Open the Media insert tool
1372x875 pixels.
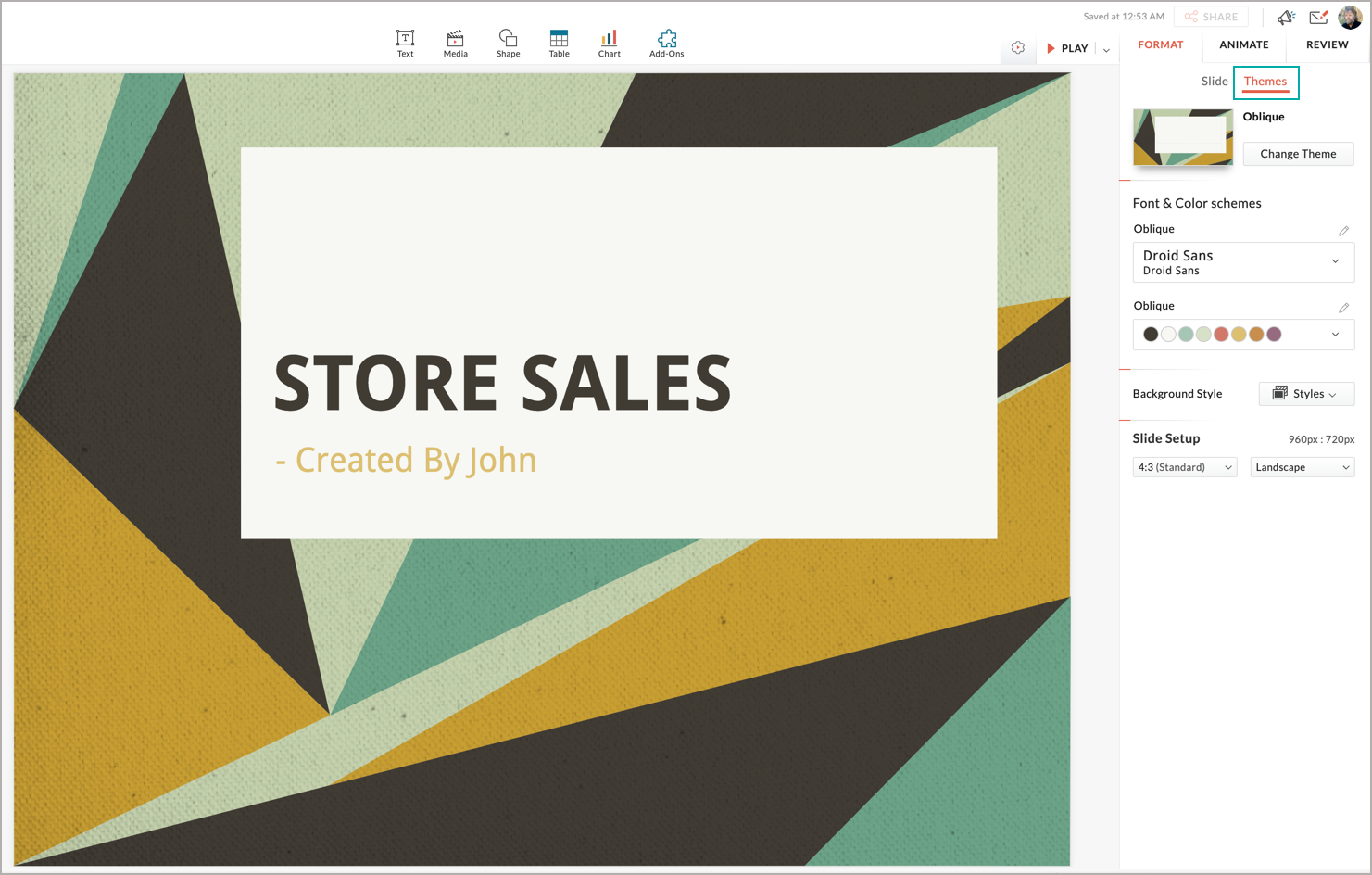click(455, 44)
